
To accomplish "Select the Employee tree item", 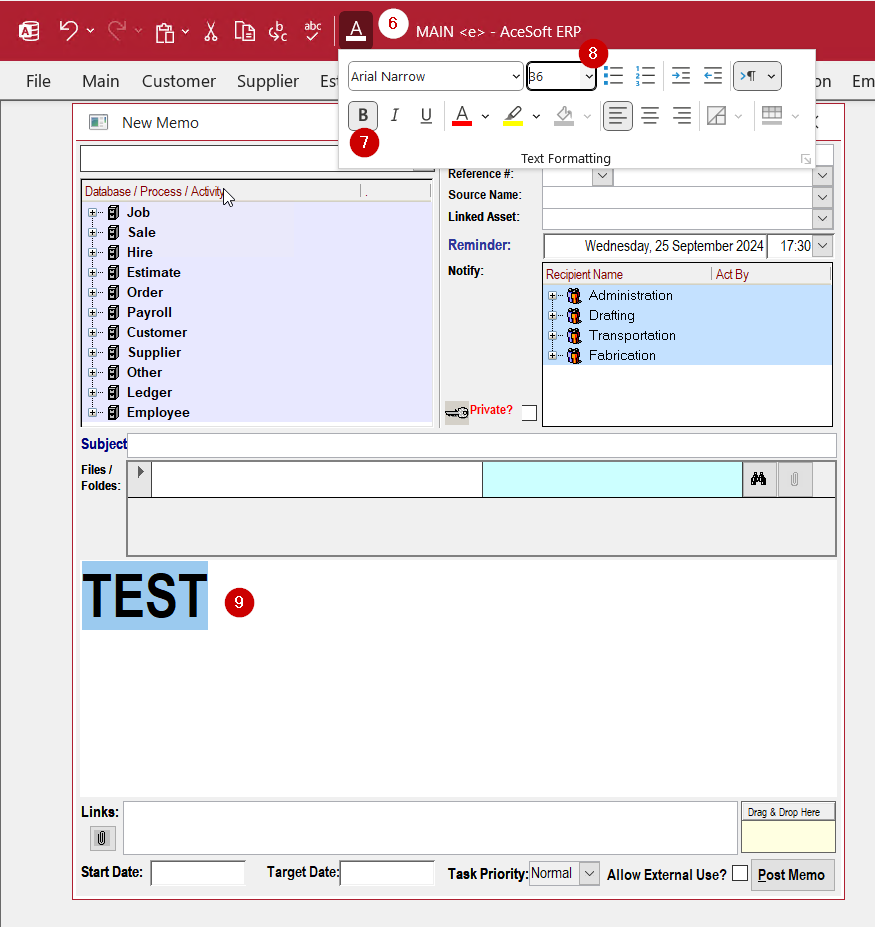I will tap(158, 413).
